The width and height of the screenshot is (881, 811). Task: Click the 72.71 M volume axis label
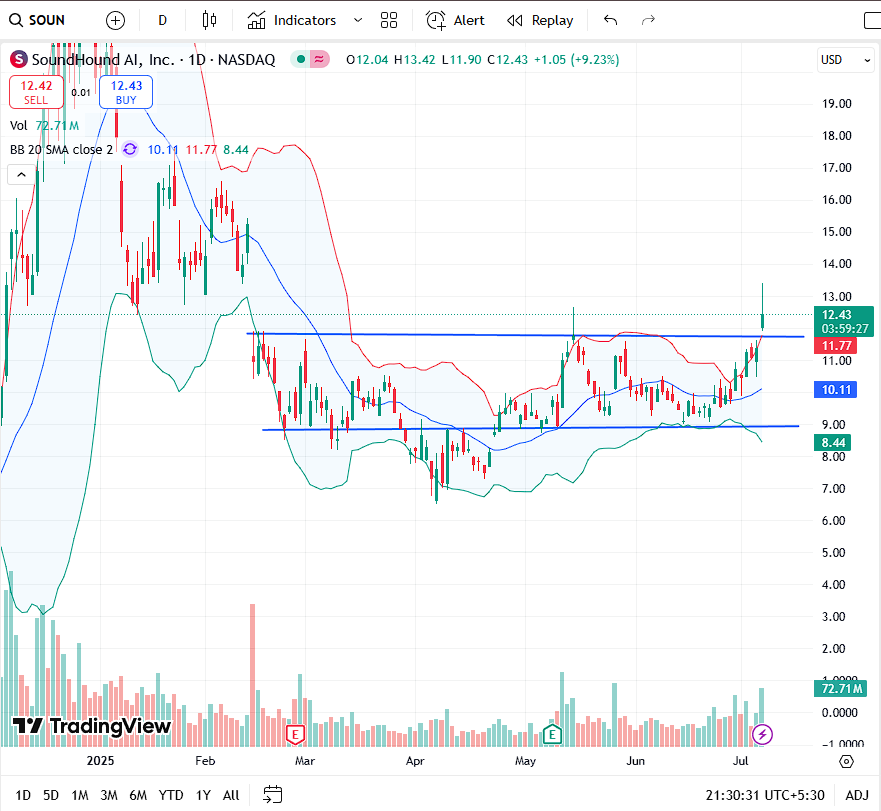[x=841, y=688]
